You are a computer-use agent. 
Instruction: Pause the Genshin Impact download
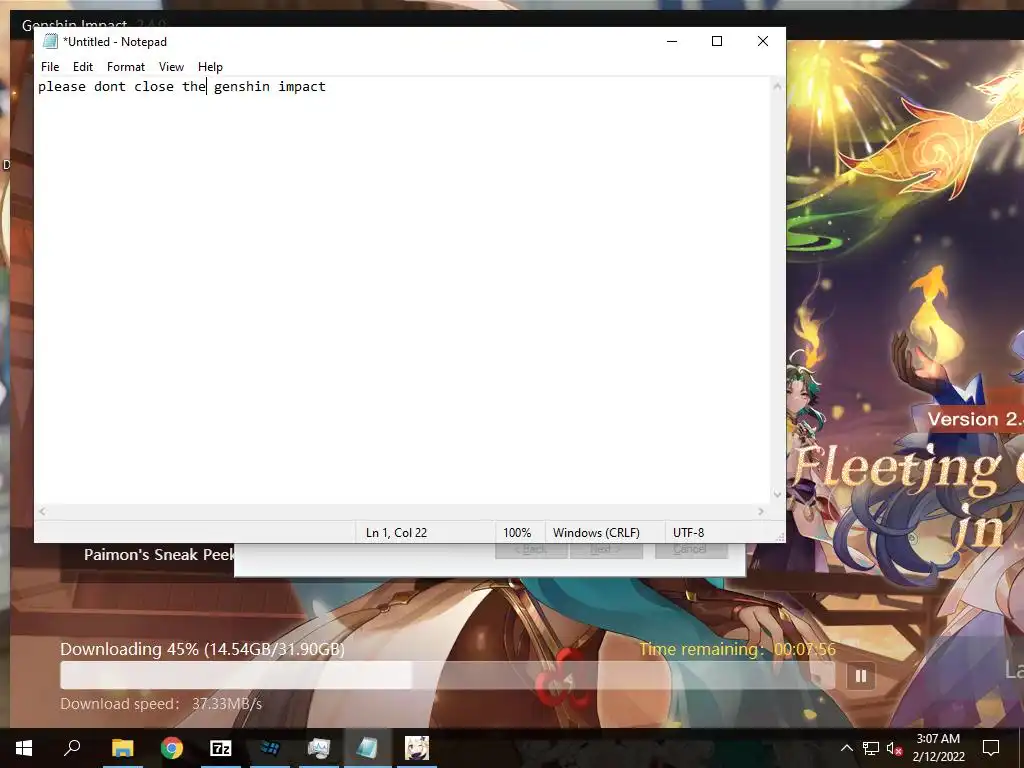pyautogui.click(x=860, y=676)
